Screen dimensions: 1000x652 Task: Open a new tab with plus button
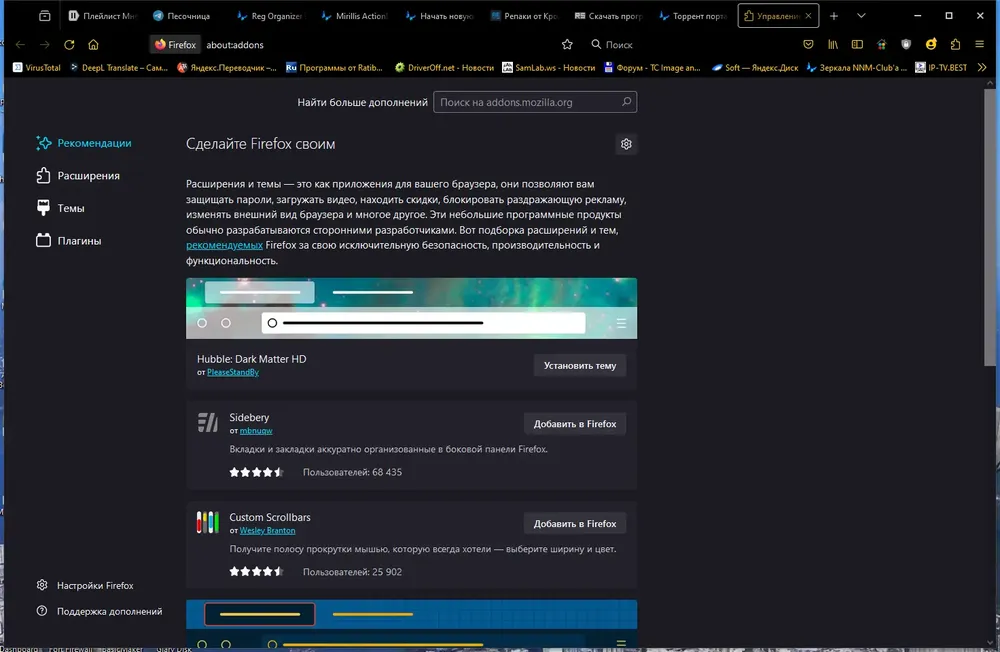coord(834,16)
